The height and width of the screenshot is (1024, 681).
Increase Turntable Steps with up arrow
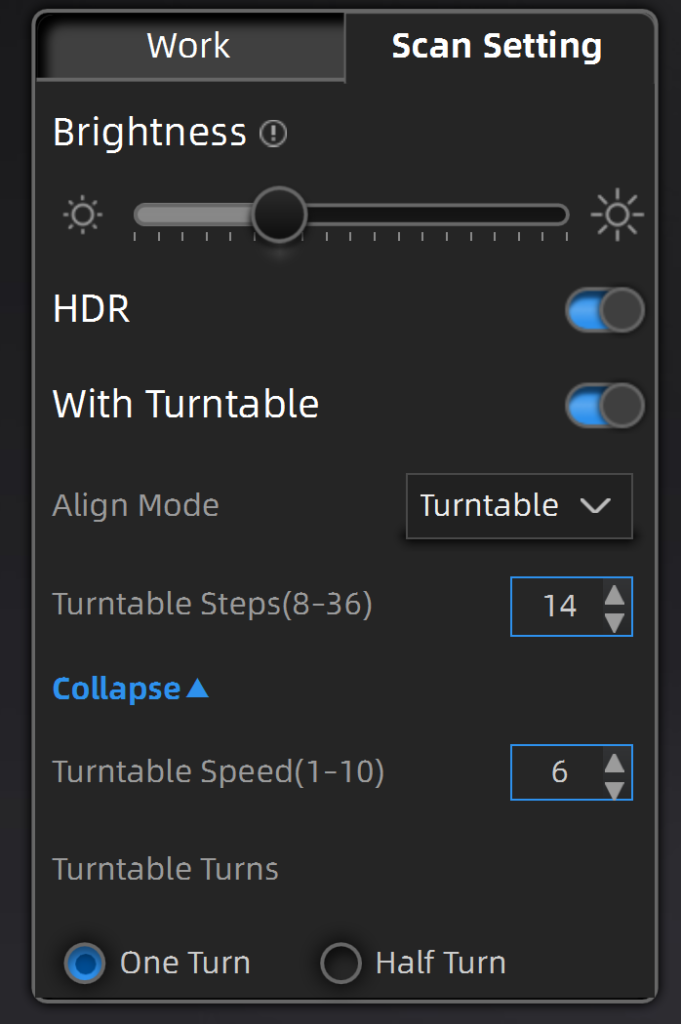pyautogui.click(x=614, y=594)
